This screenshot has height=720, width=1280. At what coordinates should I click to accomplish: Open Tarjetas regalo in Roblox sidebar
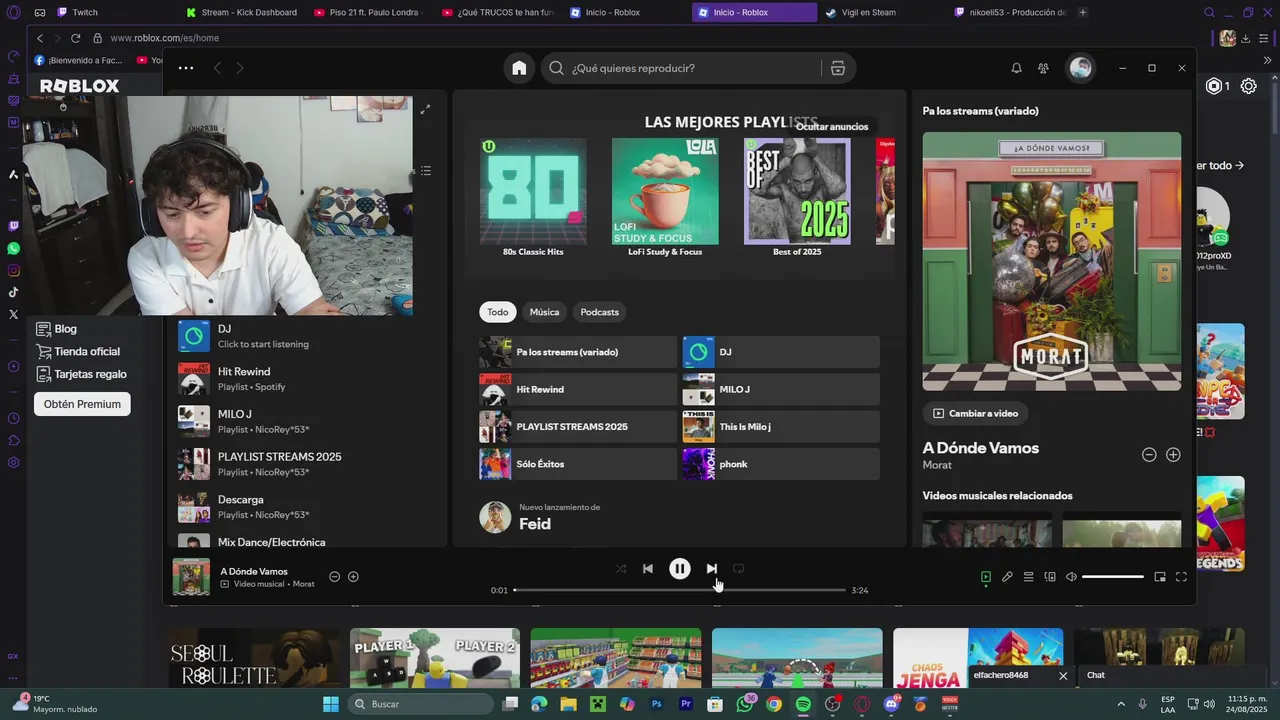tap(82, 374)
